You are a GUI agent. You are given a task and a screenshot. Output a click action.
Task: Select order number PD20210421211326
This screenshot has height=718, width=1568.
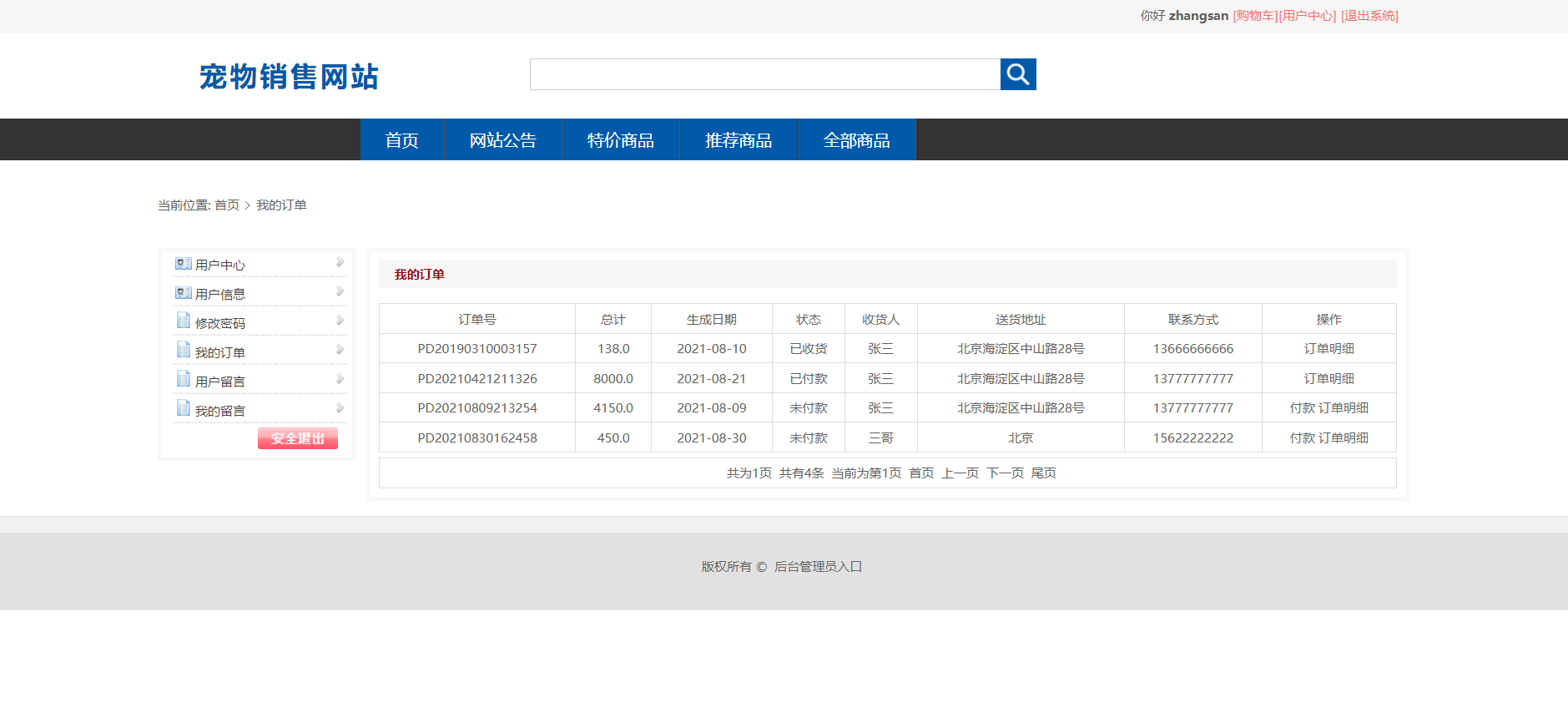click(477, 378)
